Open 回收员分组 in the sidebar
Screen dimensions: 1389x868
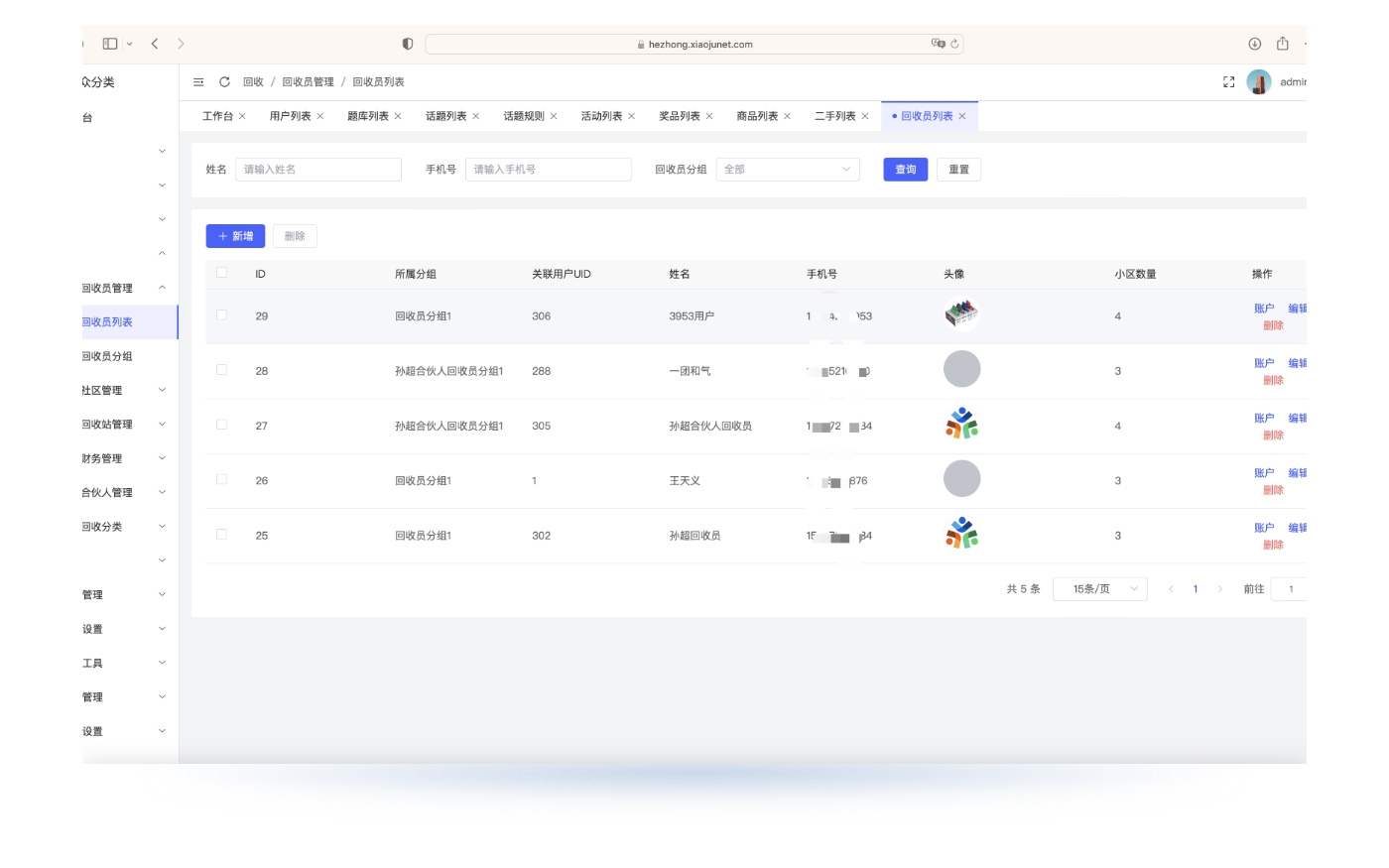pos(107,356)
